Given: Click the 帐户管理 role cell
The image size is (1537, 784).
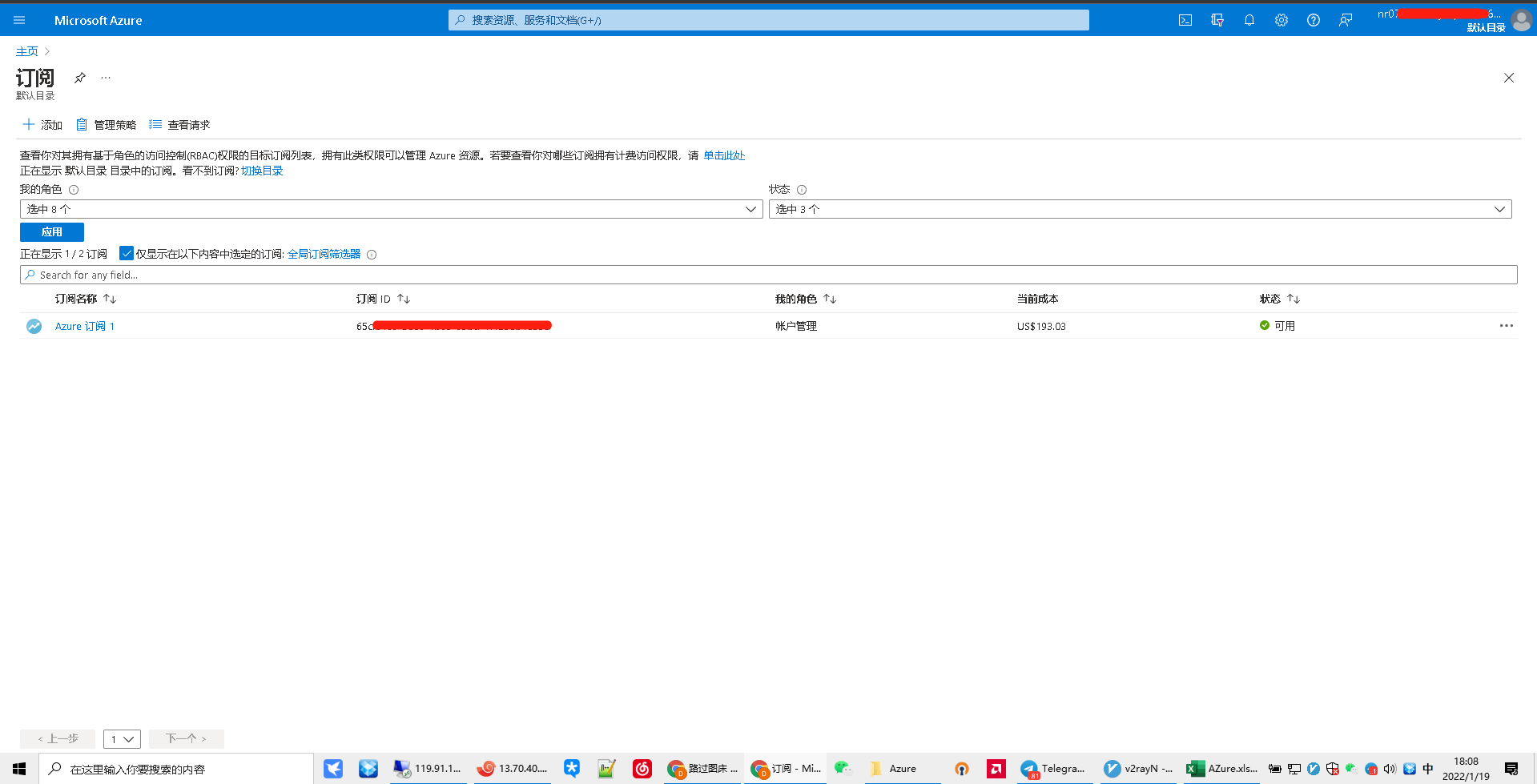Looking at the screenshot, I should [796, 326].
